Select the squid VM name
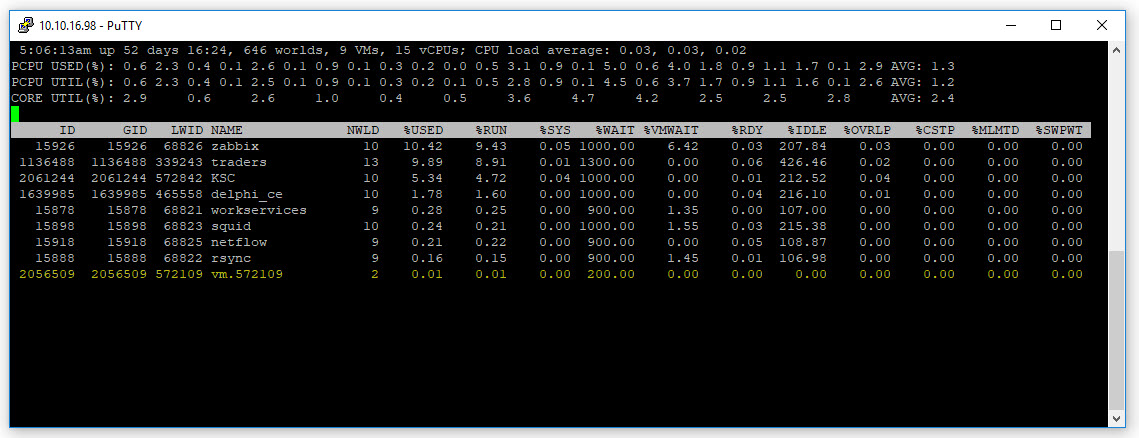Viewport: 1139px width, 438px height. [x=230, y=226]
